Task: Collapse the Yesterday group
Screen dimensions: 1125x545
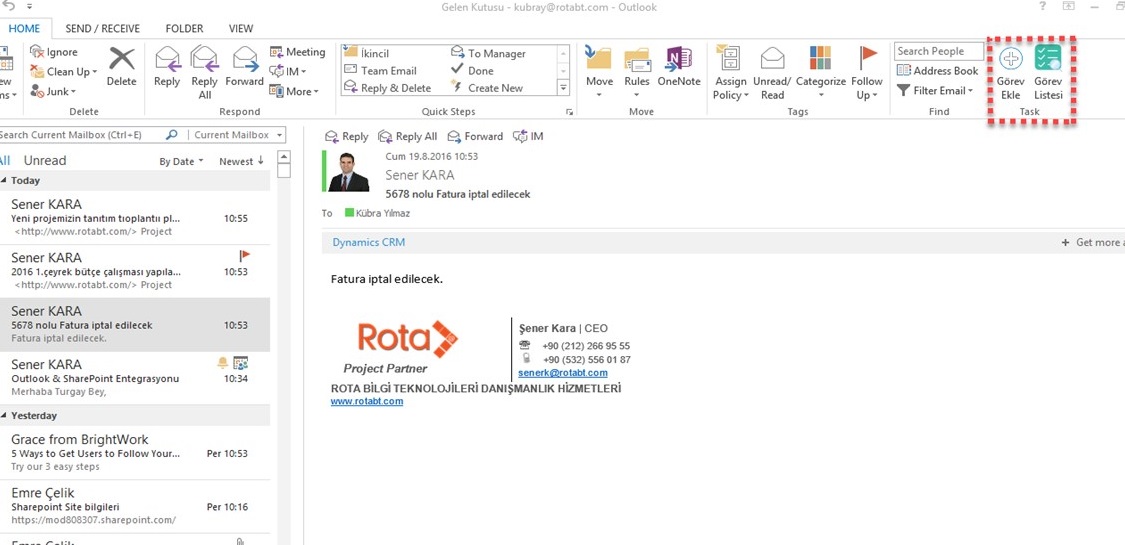Action: pyautogui.click(x=4, y=416)
